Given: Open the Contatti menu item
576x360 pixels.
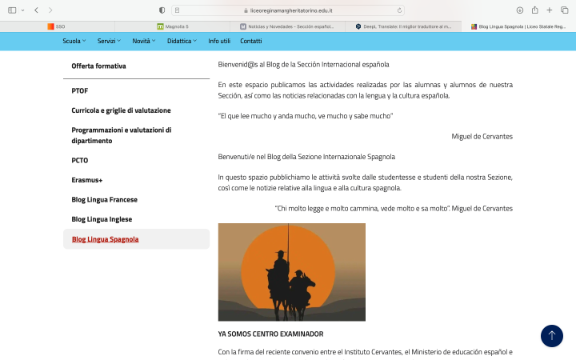Looking at the screenshot, I should (251, 41).
